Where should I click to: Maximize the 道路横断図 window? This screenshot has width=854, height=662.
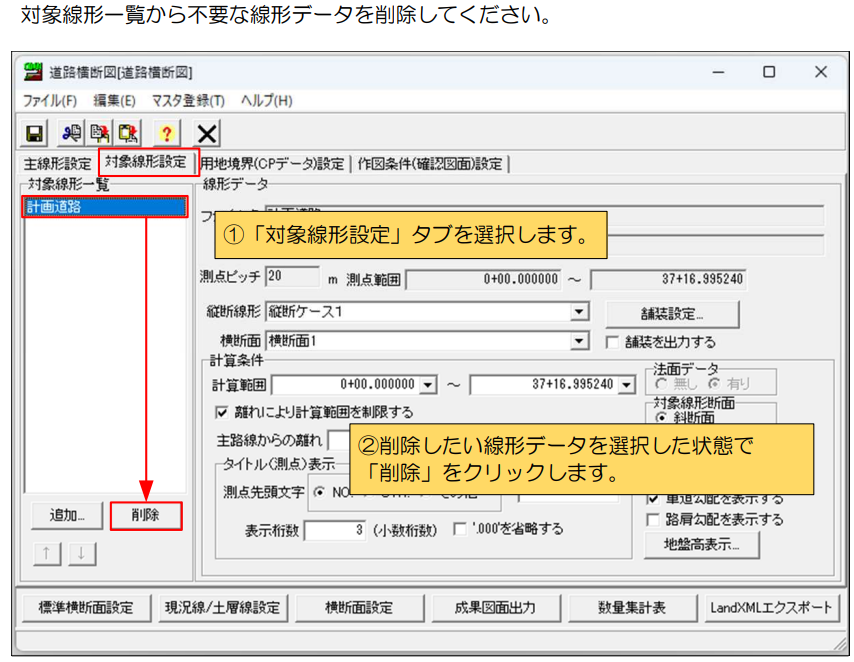pyautogui.click(x=768, y=72)
